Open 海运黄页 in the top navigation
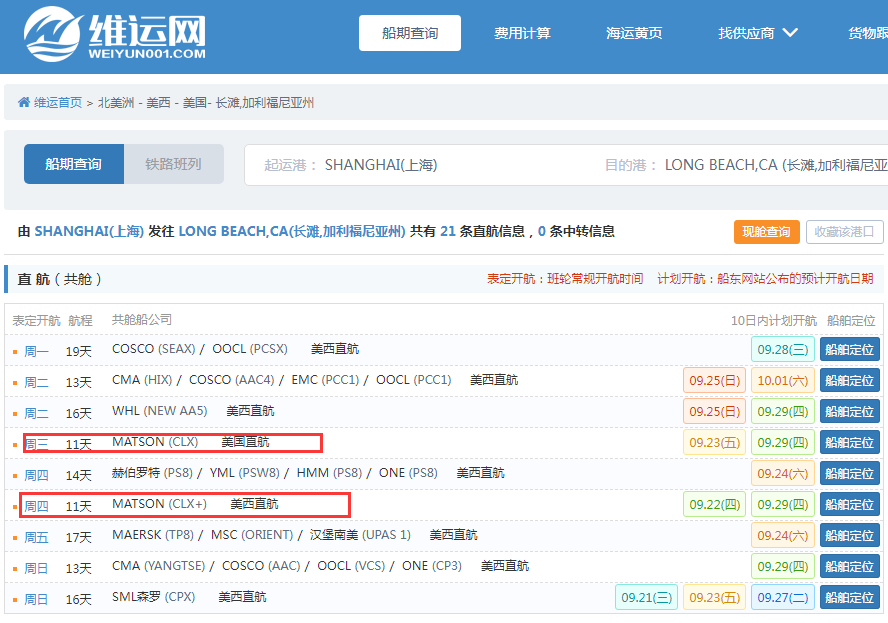This screenshot has width=888, height=623. pos(634,31)
